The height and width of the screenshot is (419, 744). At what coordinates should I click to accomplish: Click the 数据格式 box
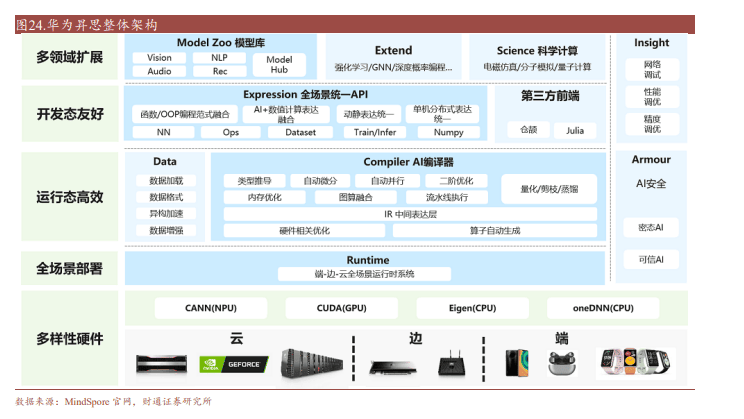coord(166,197)
